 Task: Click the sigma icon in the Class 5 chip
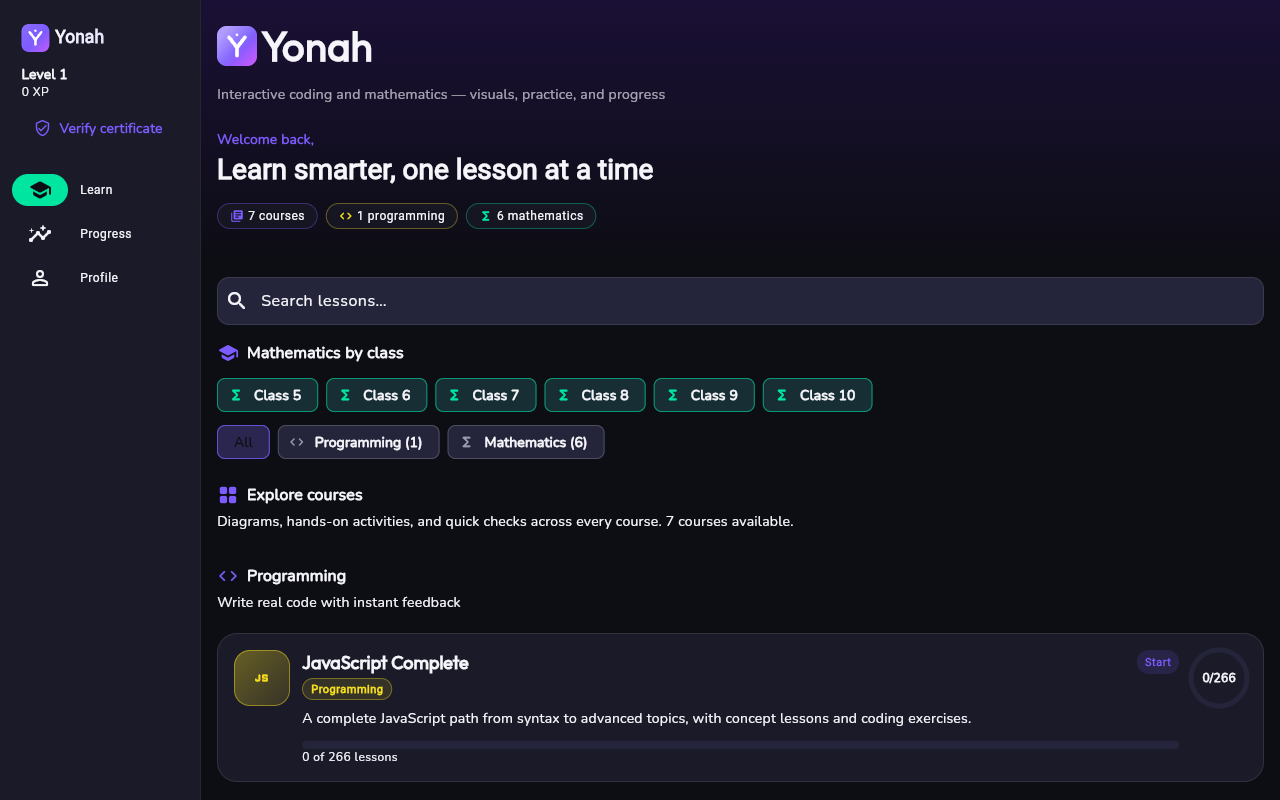pos(236,395)
